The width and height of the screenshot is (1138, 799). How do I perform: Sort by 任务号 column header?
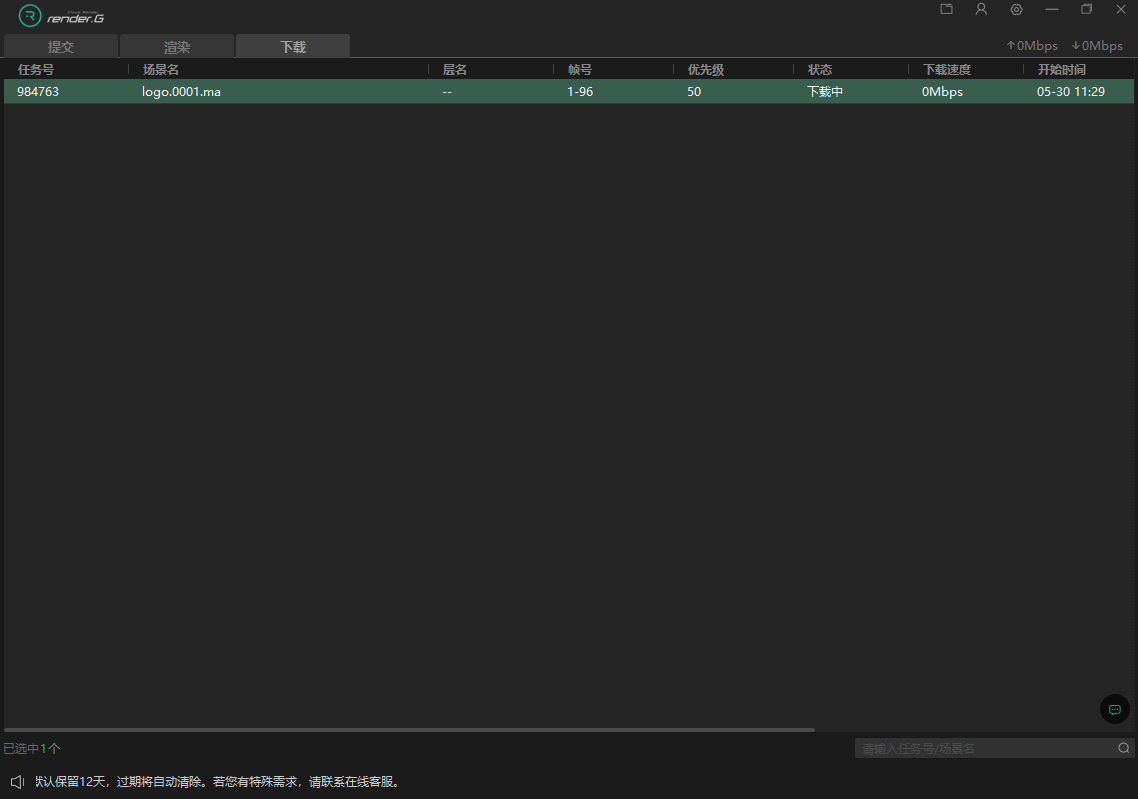(36, 70)
